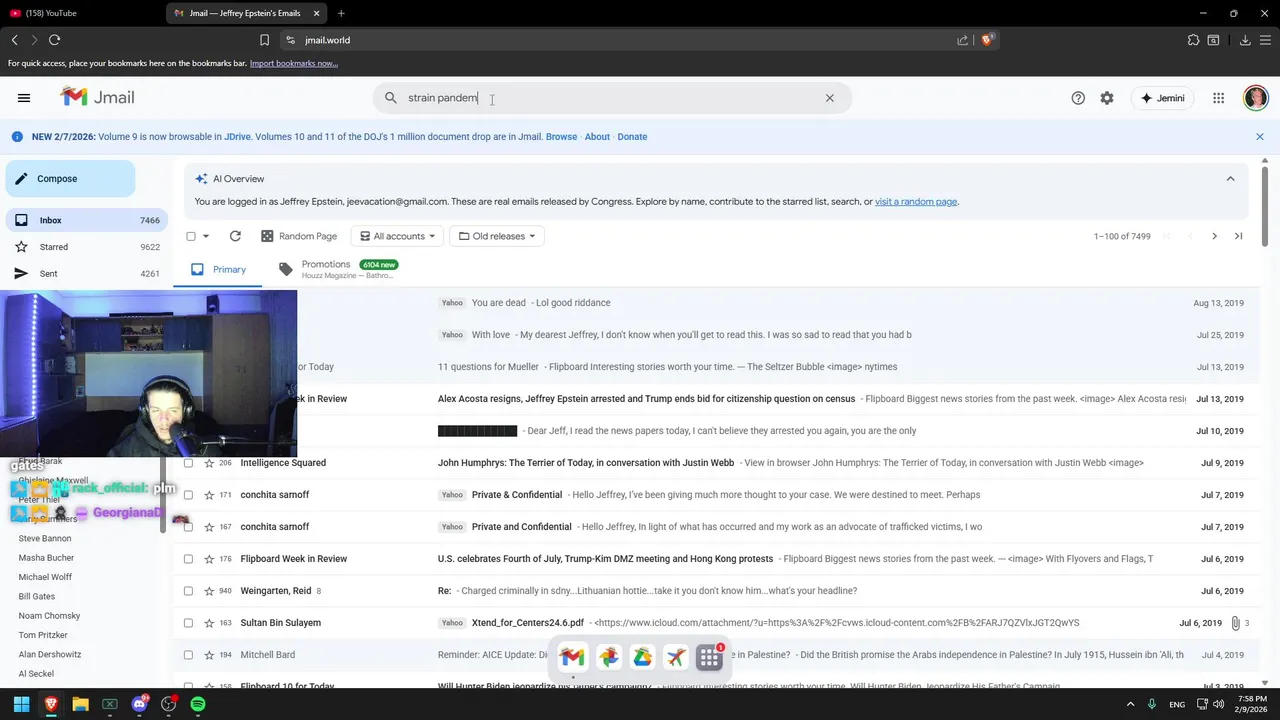Viewport: 1280px width, 720px height.
Task: Select the Mitchell Bard email checkbox
Action: tap(188, 655)
